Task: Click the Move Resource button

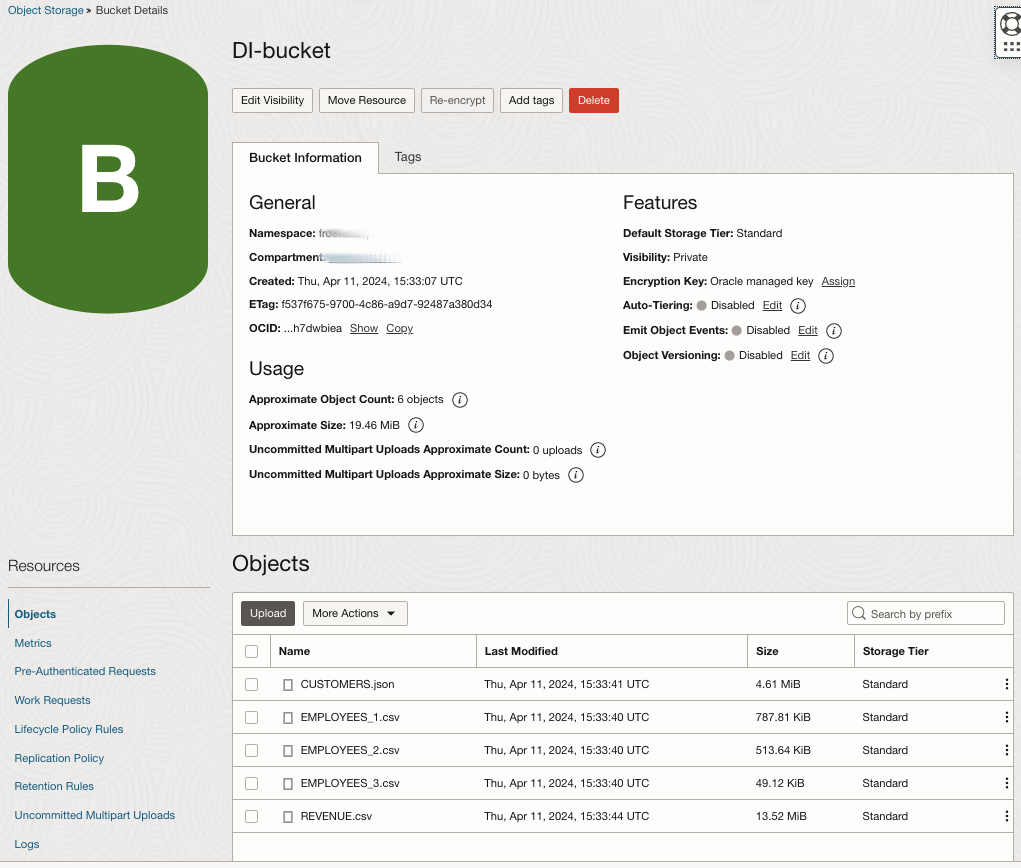Action: (x=367, y=100)
